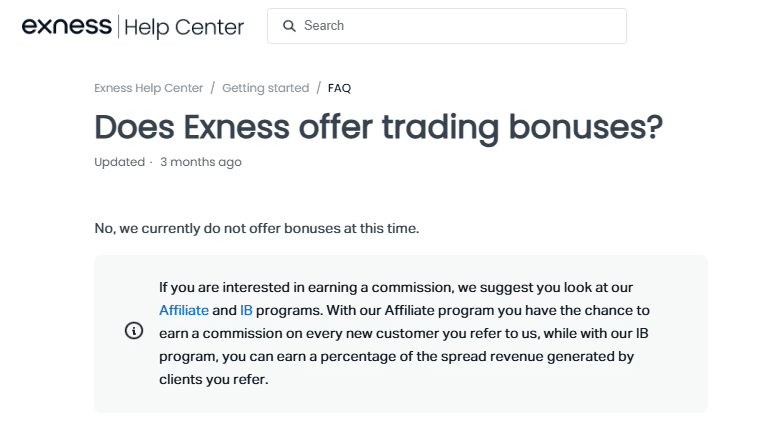Click the 'spread revenue generated by' callout line
The image size is (774, 424).
pyautogui.click(x=396, y=356)
